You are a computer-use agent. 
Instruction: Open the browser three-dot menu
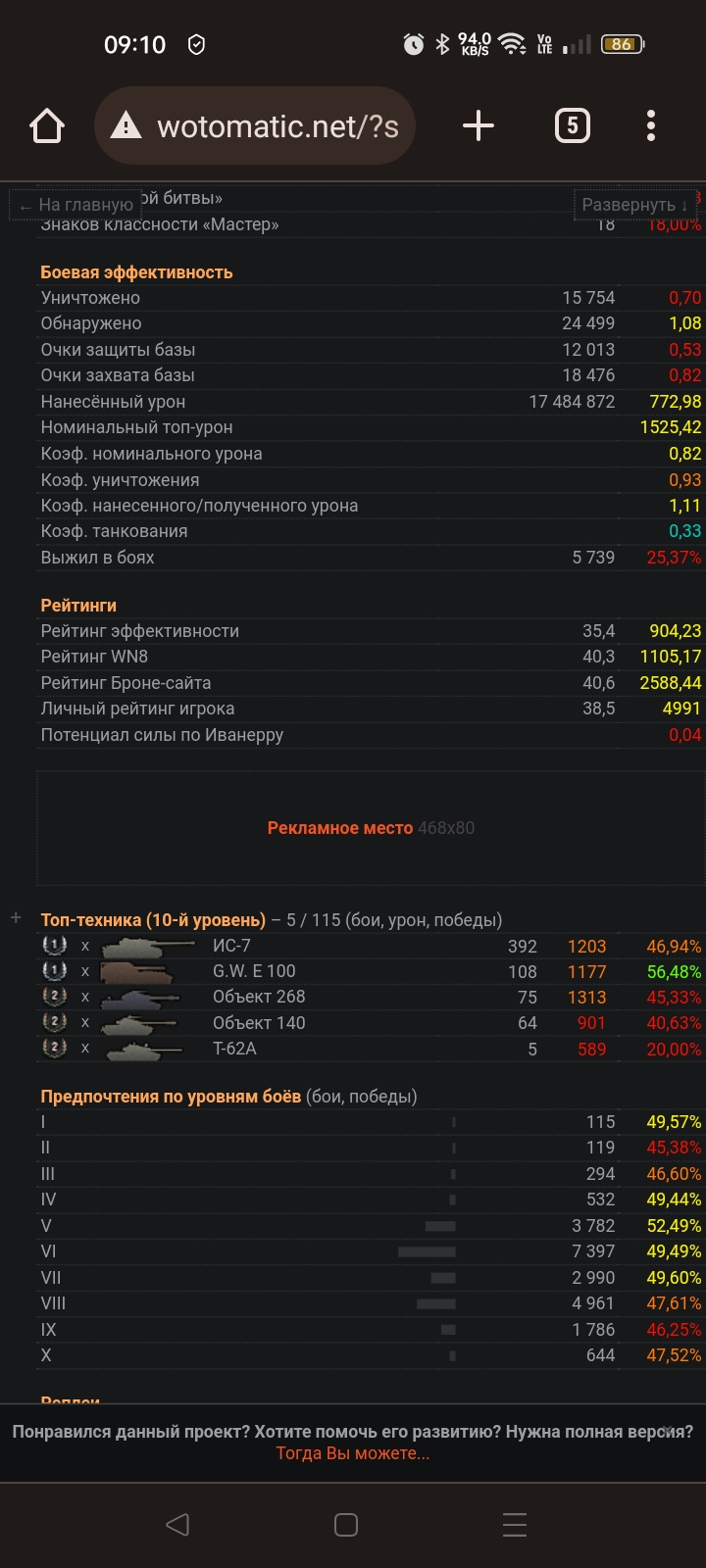[651, 126]
